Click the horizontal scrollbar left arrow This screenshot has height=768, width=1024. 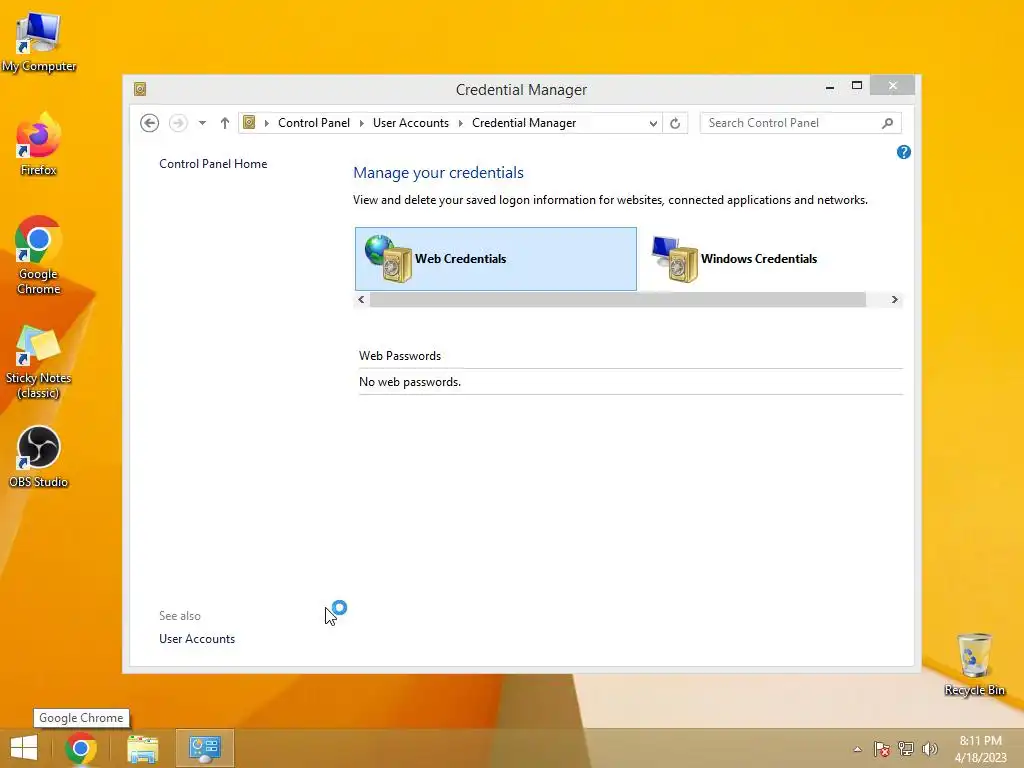point(361,300)
